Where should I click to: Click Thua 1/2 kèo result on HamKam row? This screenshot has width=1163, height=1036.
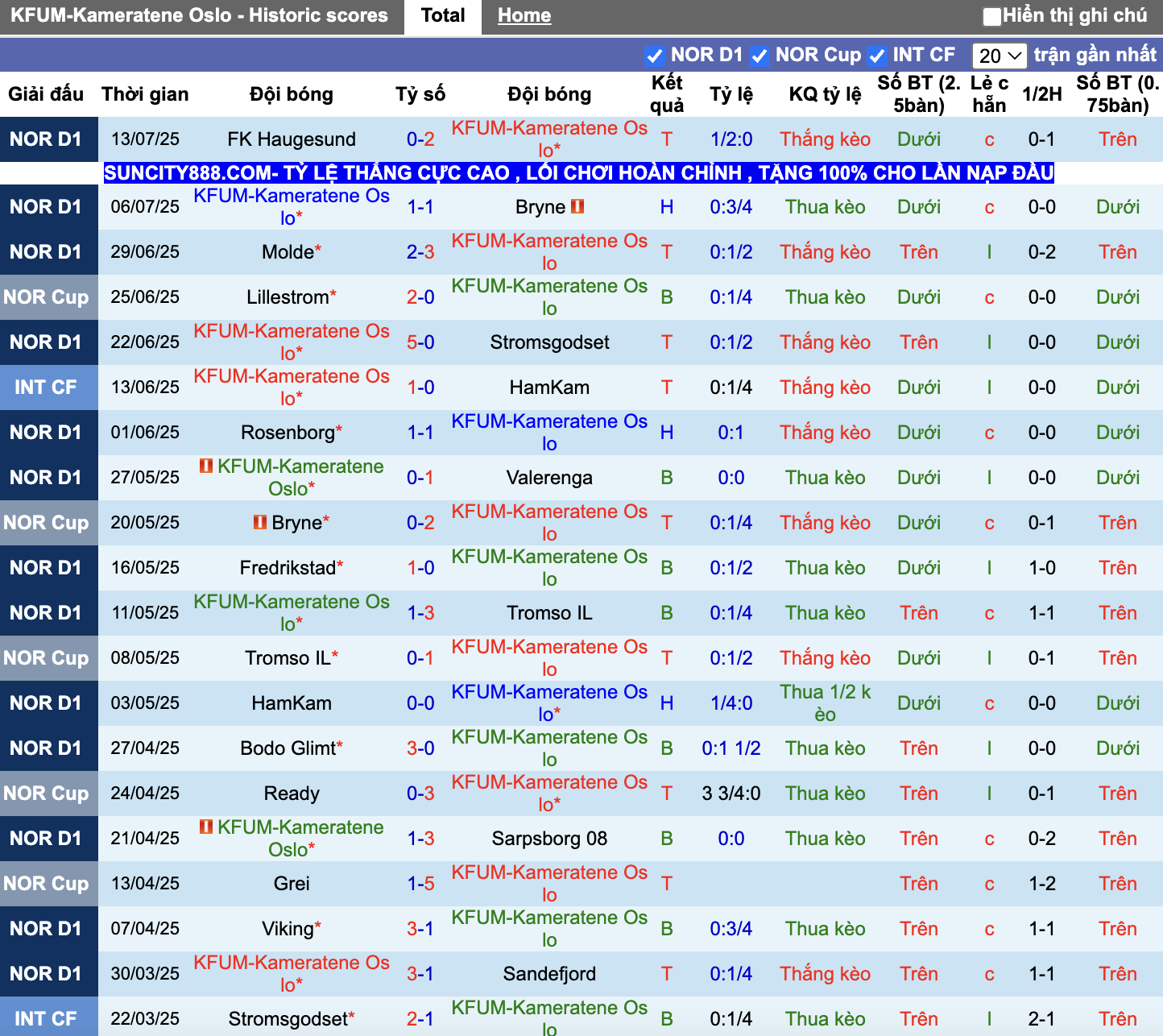pos(825,703)
